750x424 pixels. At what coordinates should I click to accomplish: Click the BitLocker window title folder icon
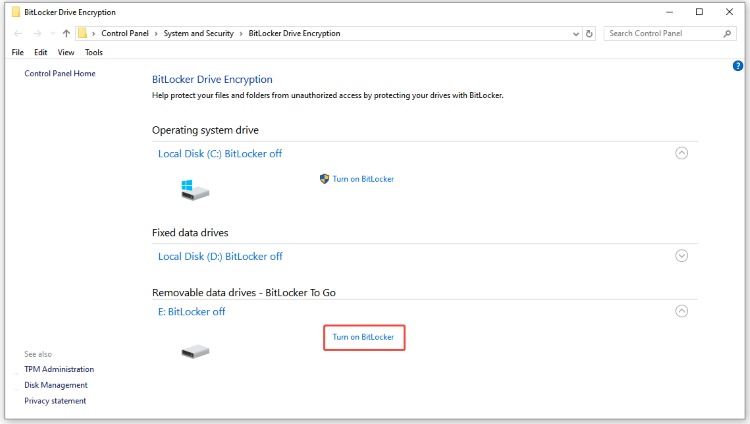[x=16, y=12]
